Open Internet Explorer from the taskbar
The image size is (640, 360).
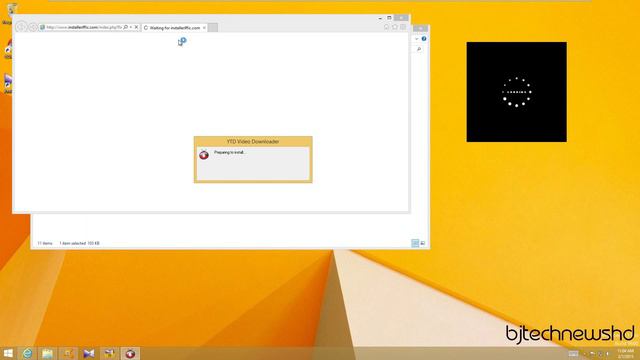coord(27,353)
